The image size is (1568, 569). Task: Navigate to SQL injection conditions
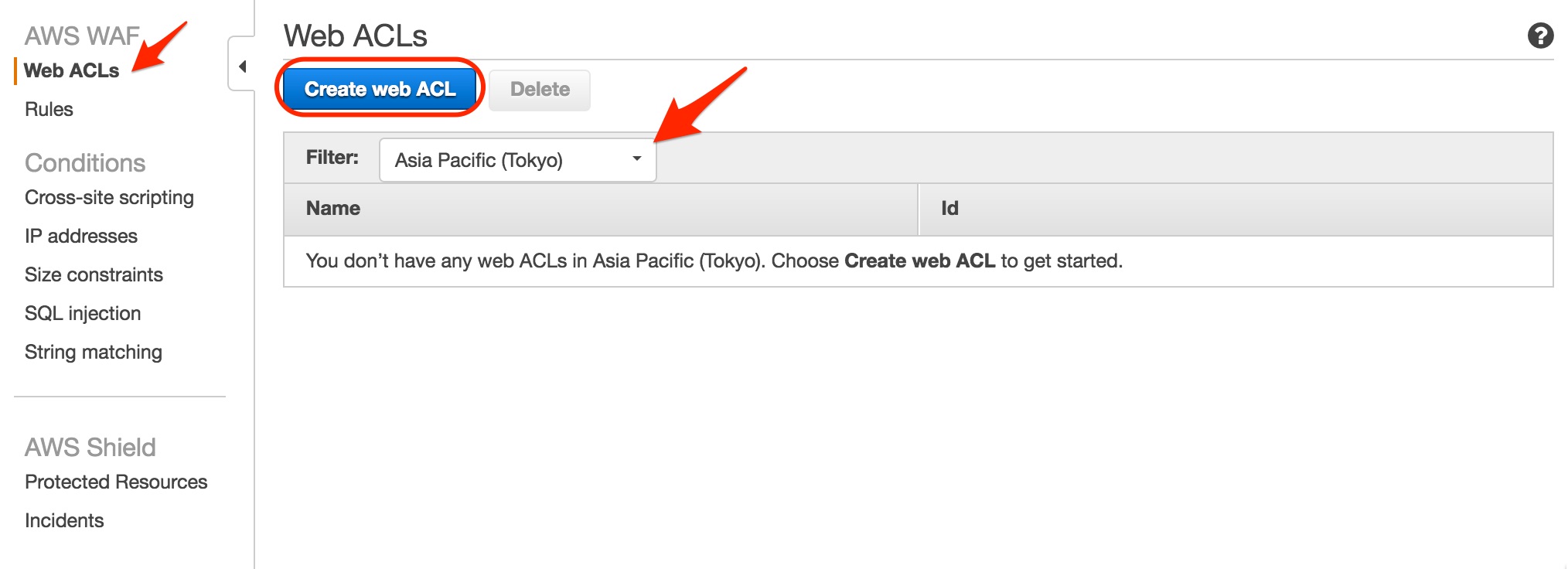83,313
